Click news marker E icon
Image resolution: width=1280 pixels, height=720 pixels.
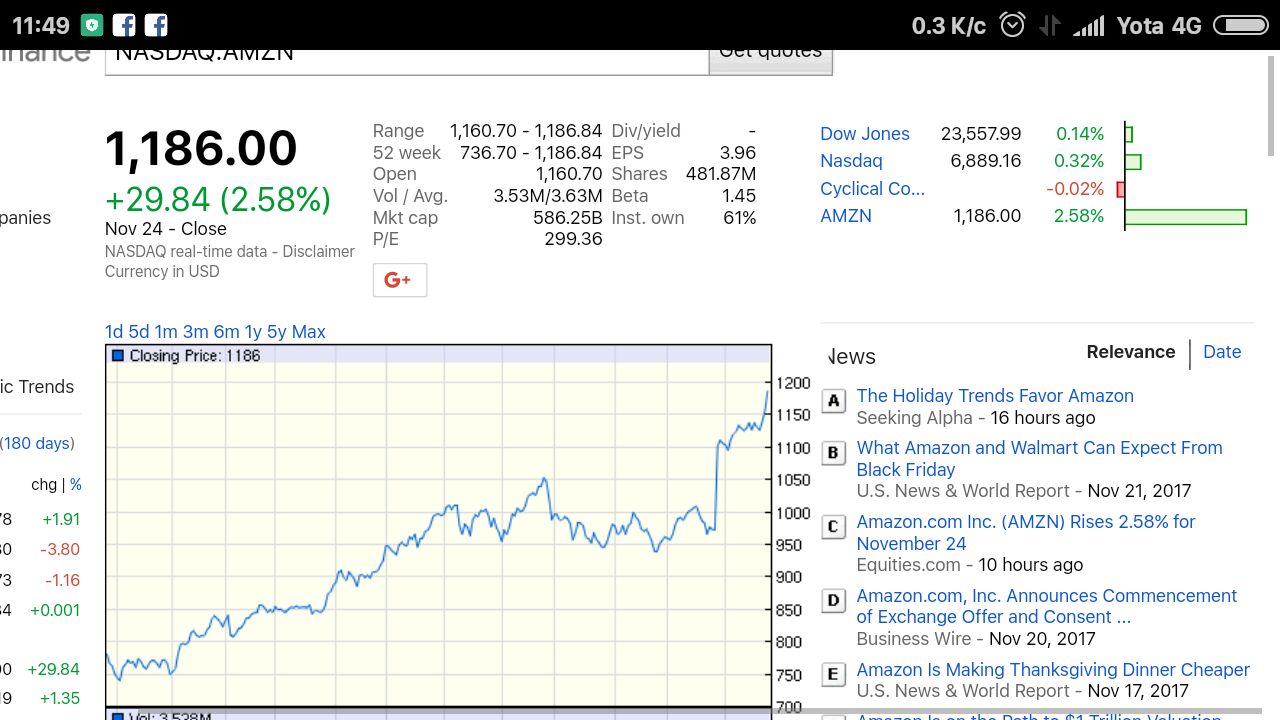(x=834, y=675)
